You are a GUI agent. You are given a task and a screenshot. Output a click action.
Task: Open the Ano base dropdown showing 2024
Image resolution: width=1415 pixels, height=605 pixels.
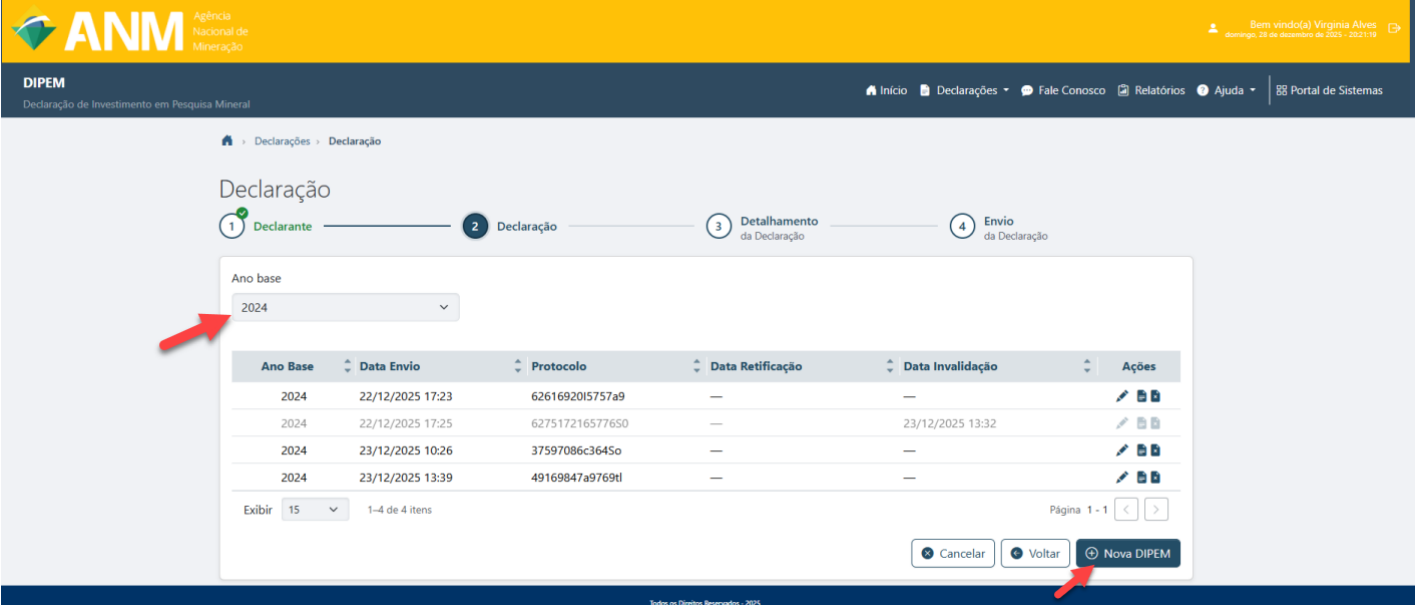345,308
